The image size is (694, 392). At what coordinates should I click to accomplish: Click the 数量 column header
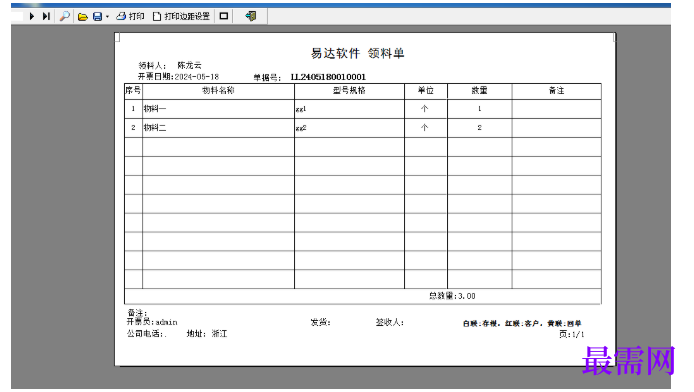click(479, 91)
